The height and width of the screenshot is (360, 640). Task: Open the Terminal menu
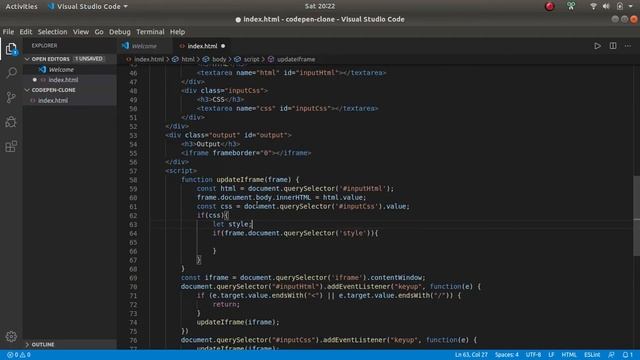pos(150,32)
